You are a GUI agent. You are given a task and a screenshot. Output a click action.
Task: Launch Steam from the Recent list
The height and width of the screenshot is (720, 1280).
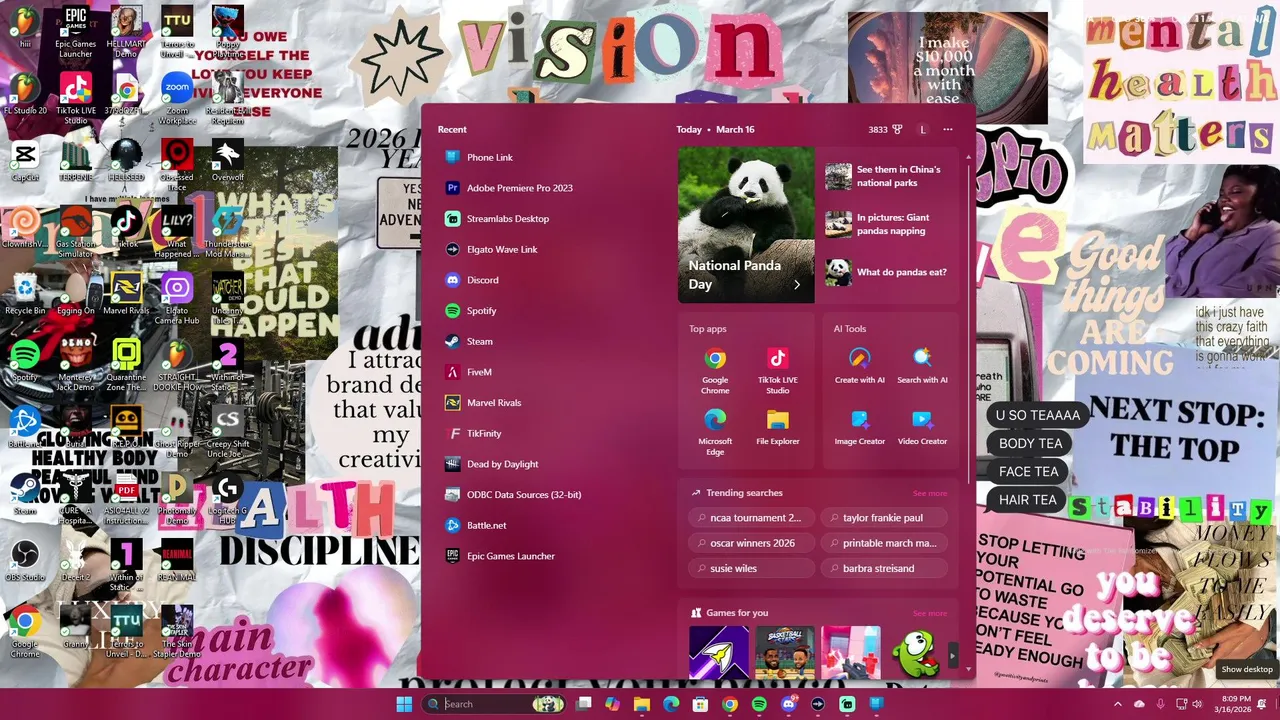[545, 341]
